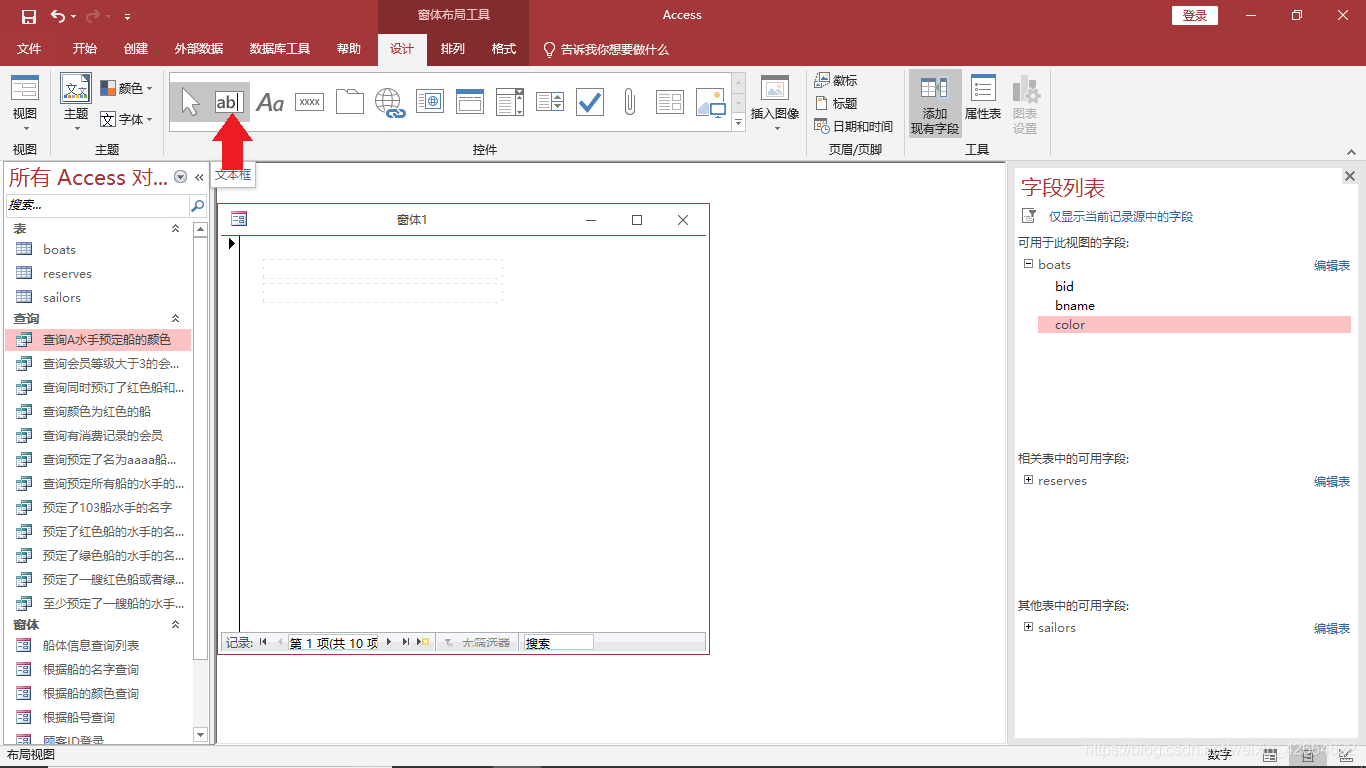This screenshot has height=768, width=1366.
Task: Select the Combo Box control icon
Action: [510, 101]
